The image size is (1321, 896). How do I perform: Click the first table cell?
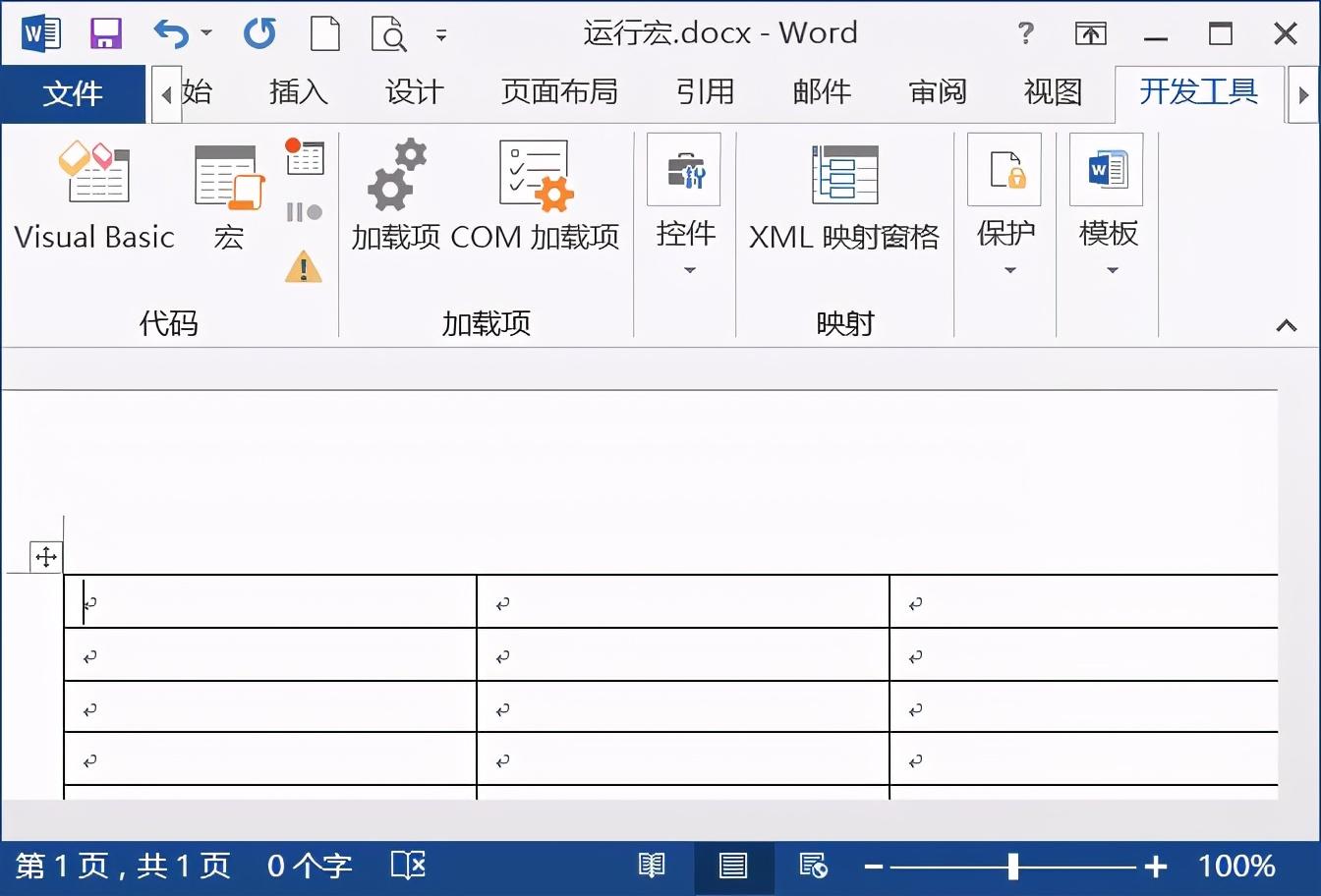pos(270,601)
